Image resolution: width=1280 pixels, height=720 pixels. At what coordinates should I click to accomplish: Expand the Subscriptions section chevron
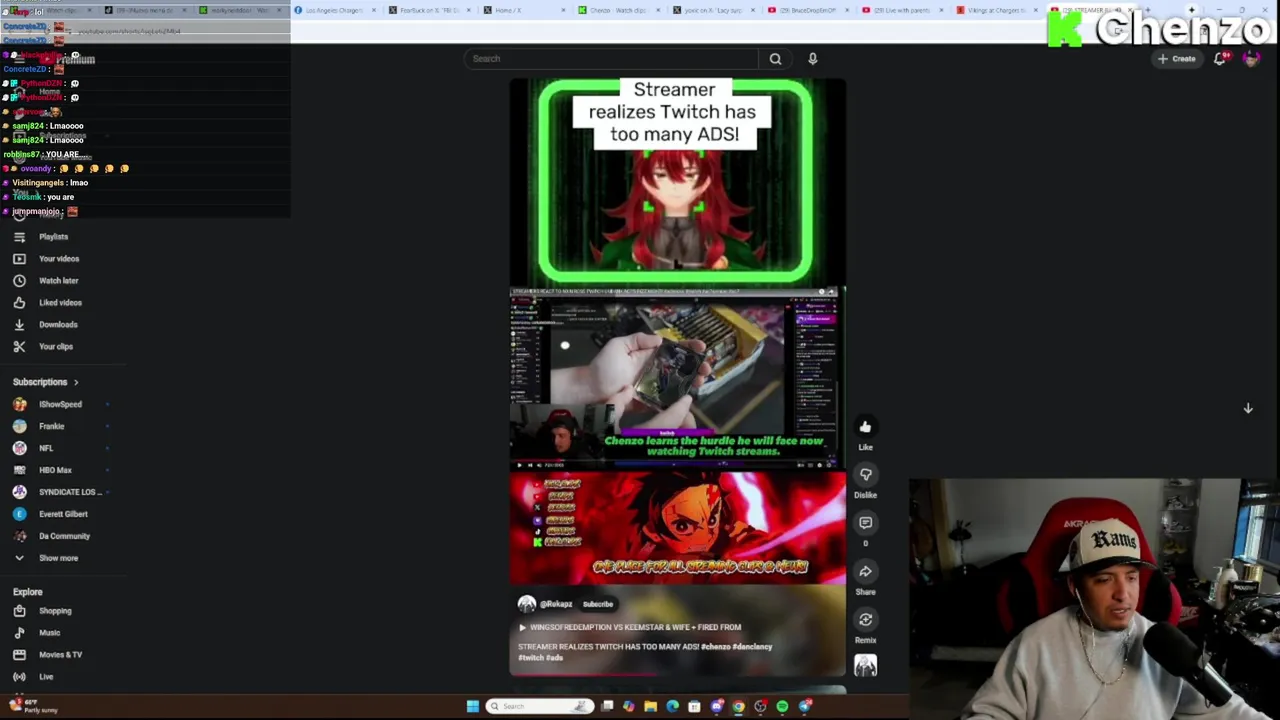pyautogui.click(x=75, y=382)
